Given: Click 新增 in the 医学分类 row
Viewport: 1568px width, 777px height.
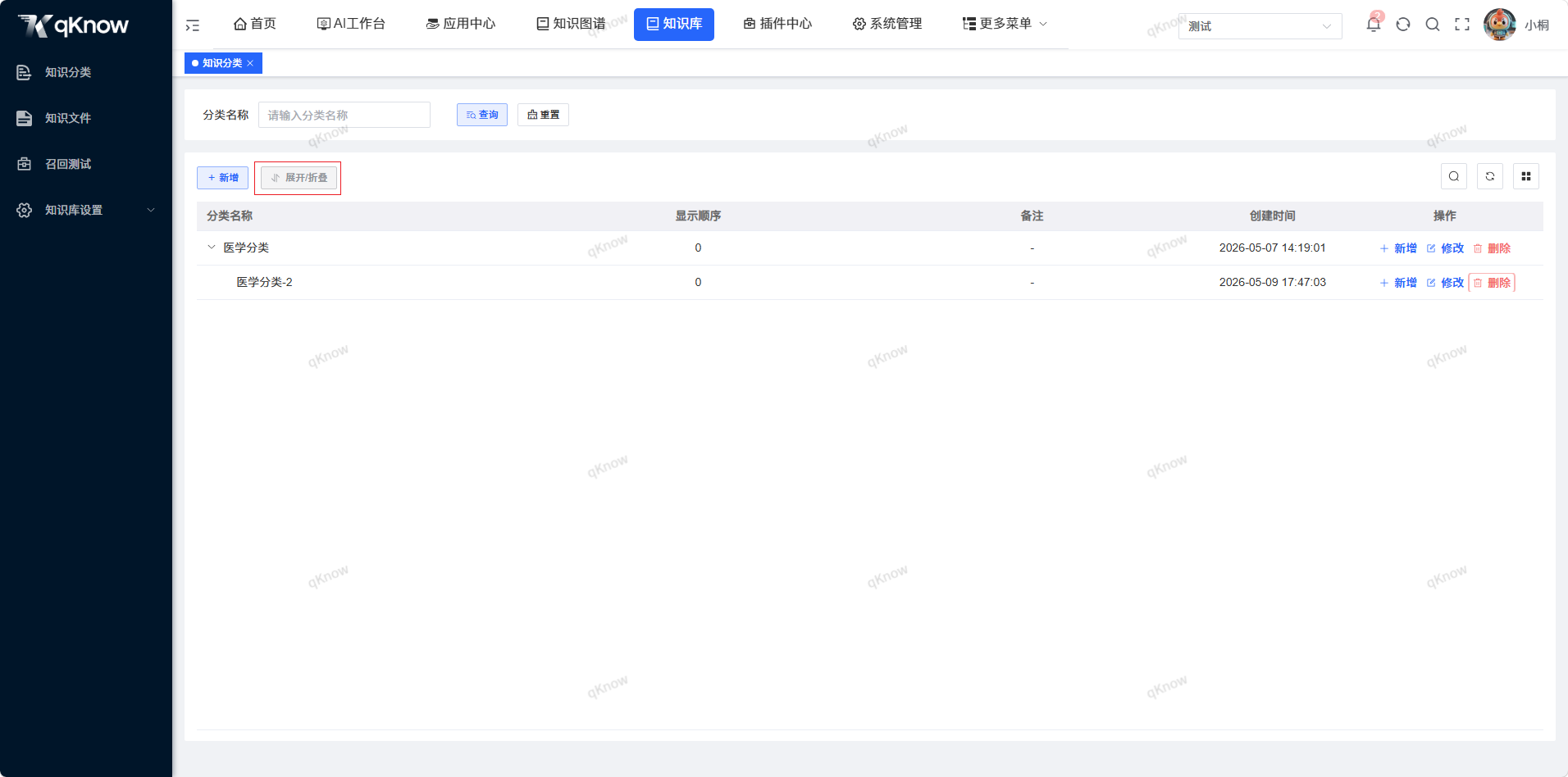Looking at the screenshot, I should (1398, 248).
